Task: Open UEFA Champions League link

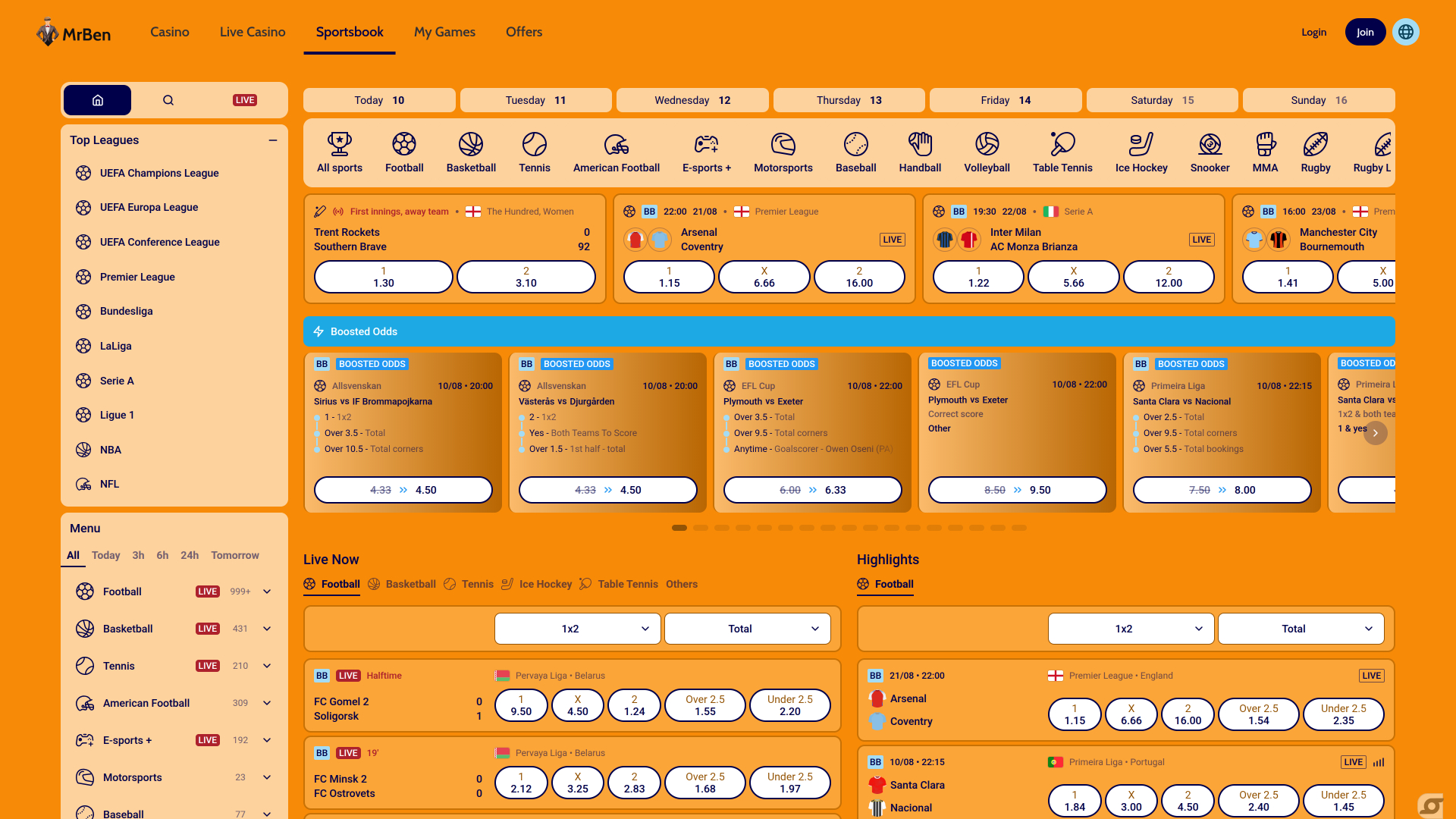Action: coord(159,173)
